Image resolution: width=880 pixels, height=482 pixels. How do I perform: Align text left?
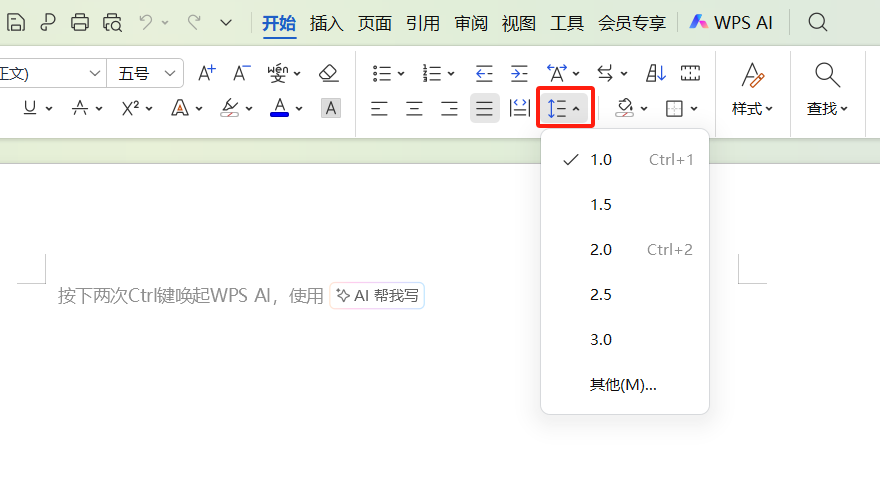379,108
